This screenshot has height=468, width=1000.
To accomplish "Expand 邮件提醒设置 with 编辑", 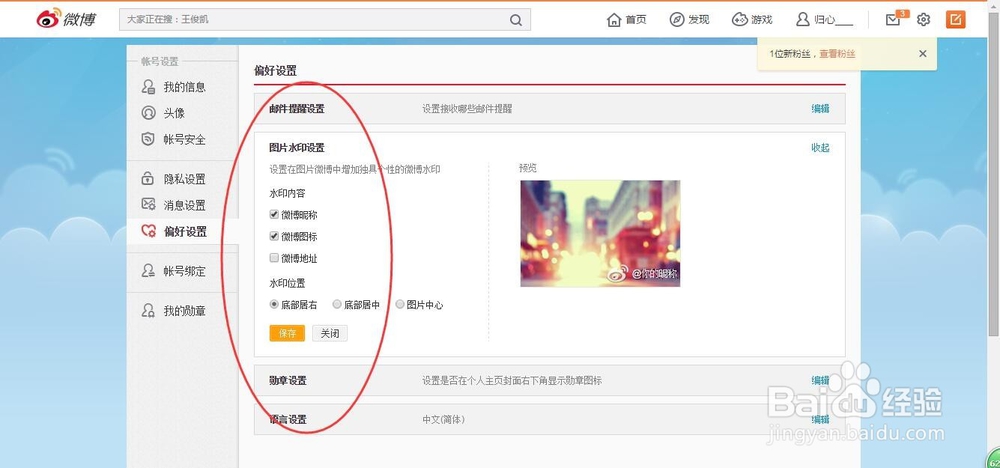I will [x=820, y=108].
